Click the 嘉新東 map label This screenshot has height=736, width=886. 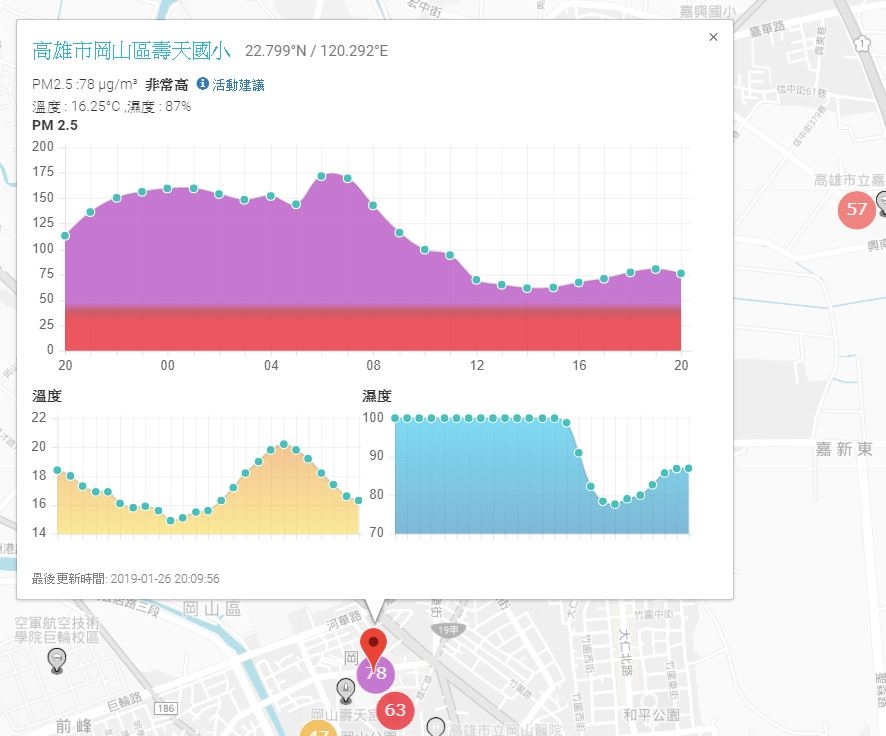click(844, 449)
